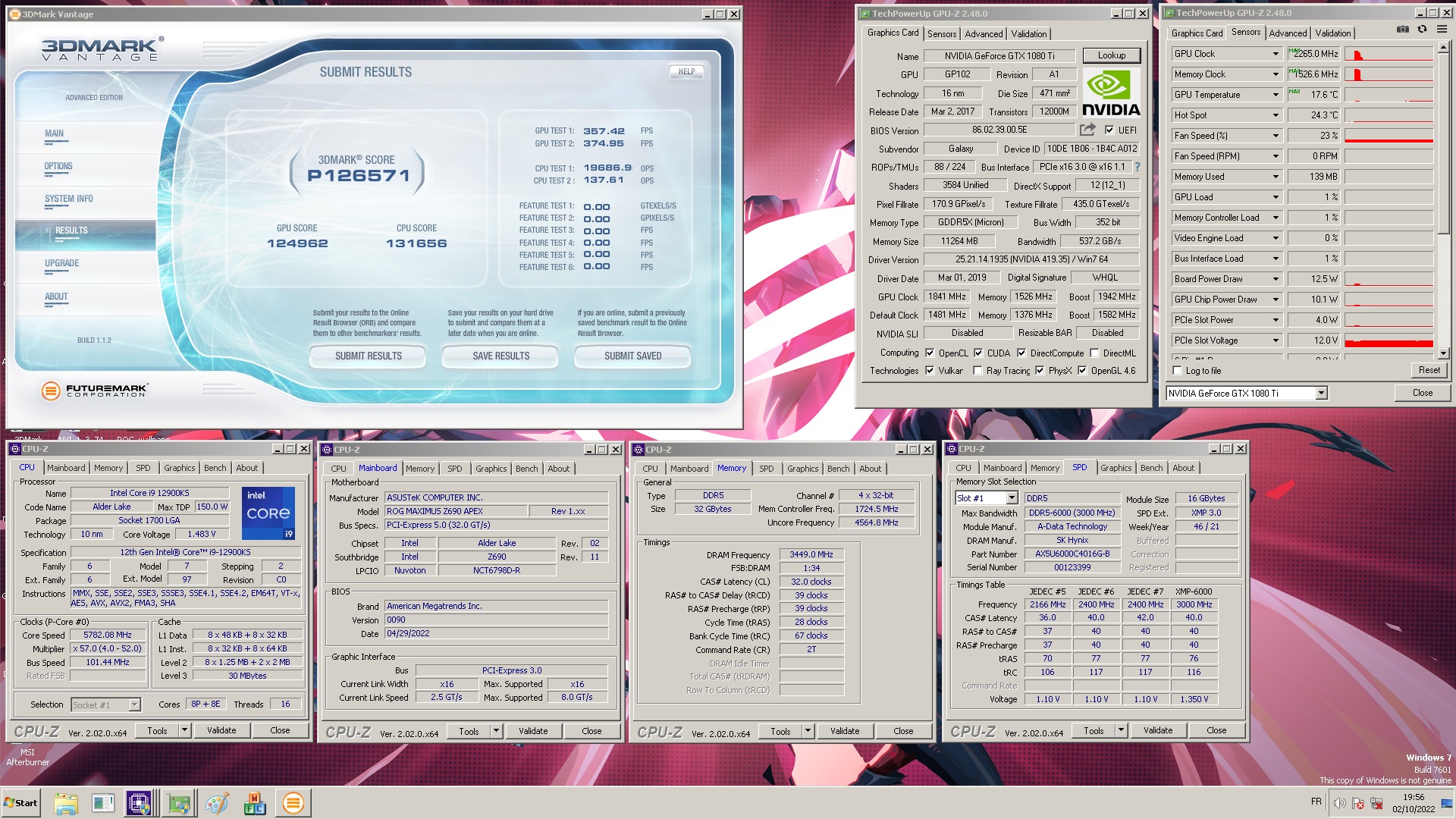Switch to Advanced tab in GPU-Z Graphics Card window
This screenshot has width=1456, height=819.
[x=984, y=34]
